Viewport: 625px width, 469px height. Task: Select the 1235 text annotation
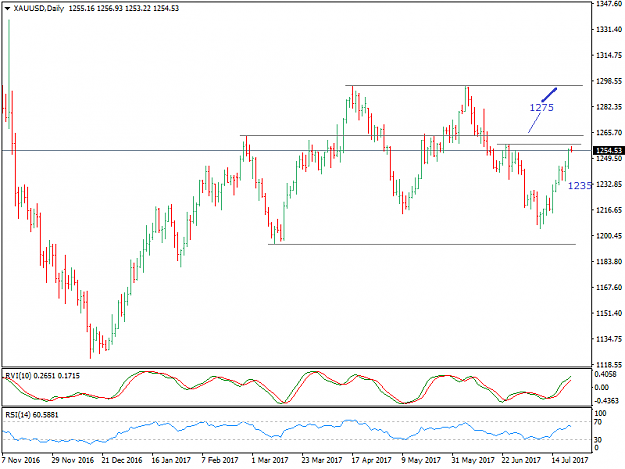[579, 186]
